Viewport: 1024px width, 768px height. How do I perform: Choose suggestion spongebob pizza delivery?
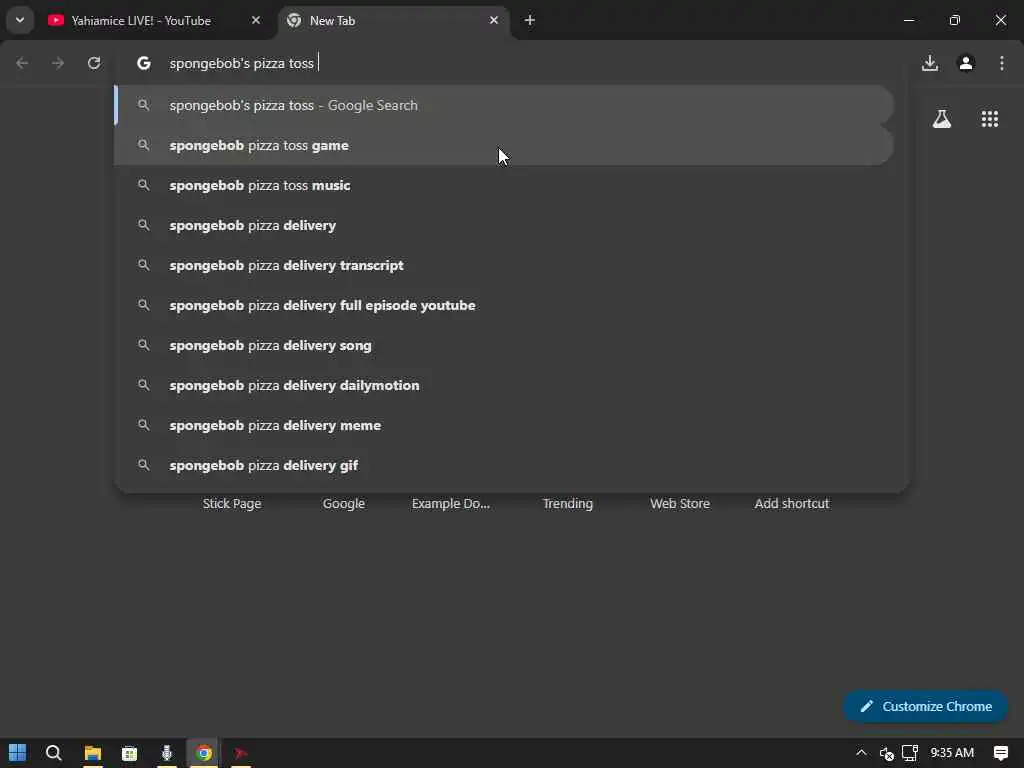(x=504, y=225)
